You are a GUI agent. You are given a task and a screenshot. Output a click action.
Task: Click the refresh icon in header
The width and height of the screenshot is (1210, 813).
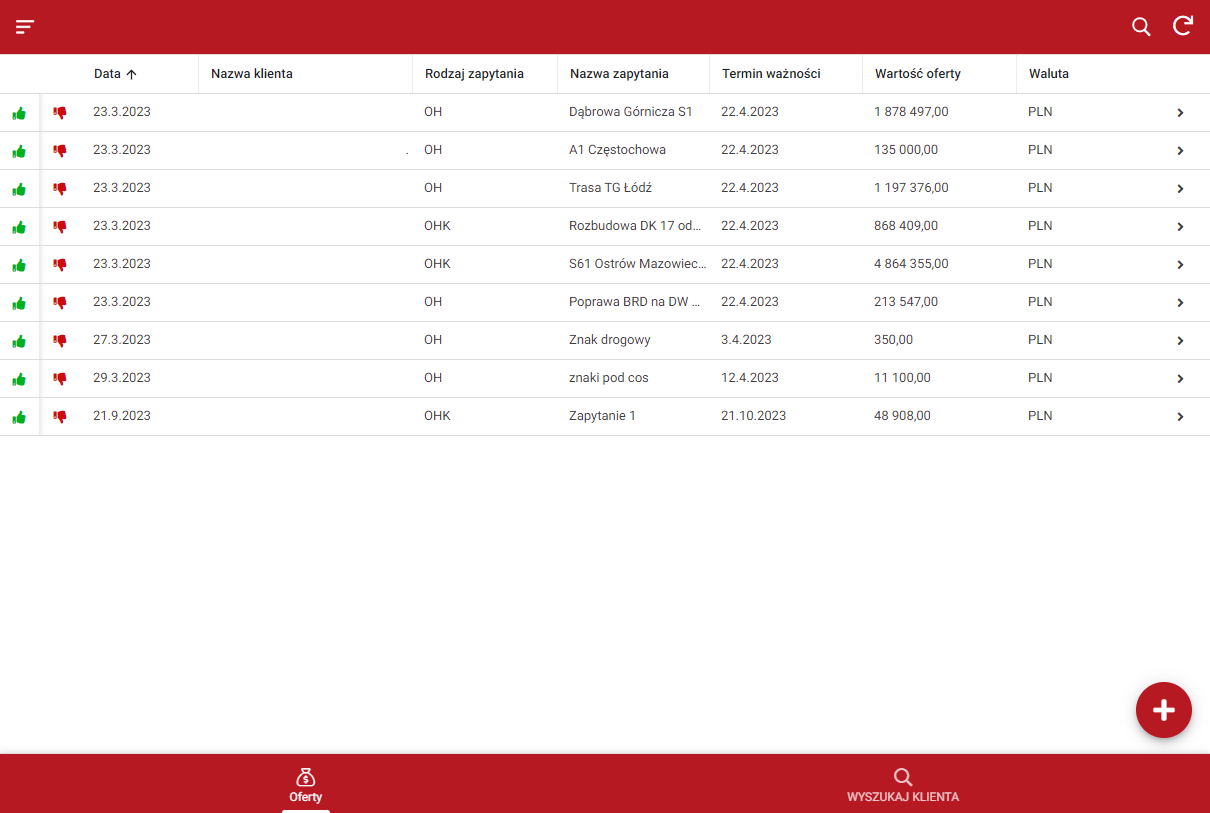click(1183, 27)
